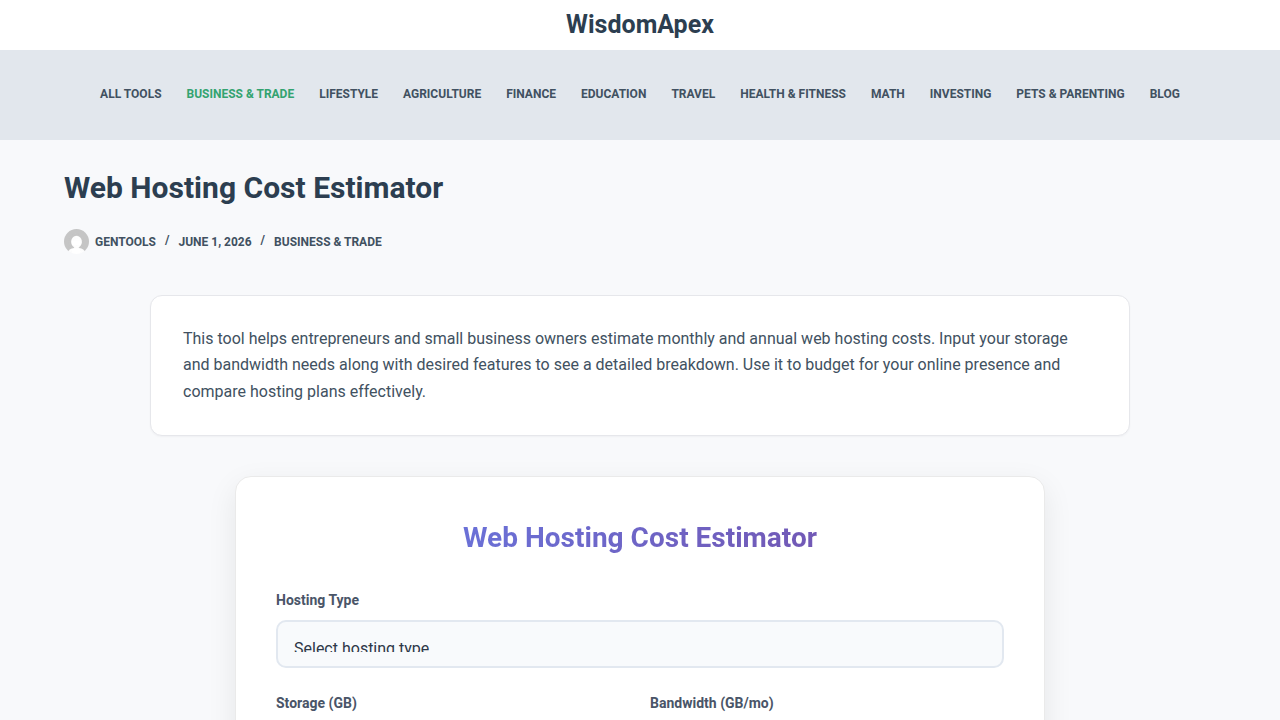
Task: Click the purple Web Hosting Cost Estimator heading
Action: [x=640, y=537]
